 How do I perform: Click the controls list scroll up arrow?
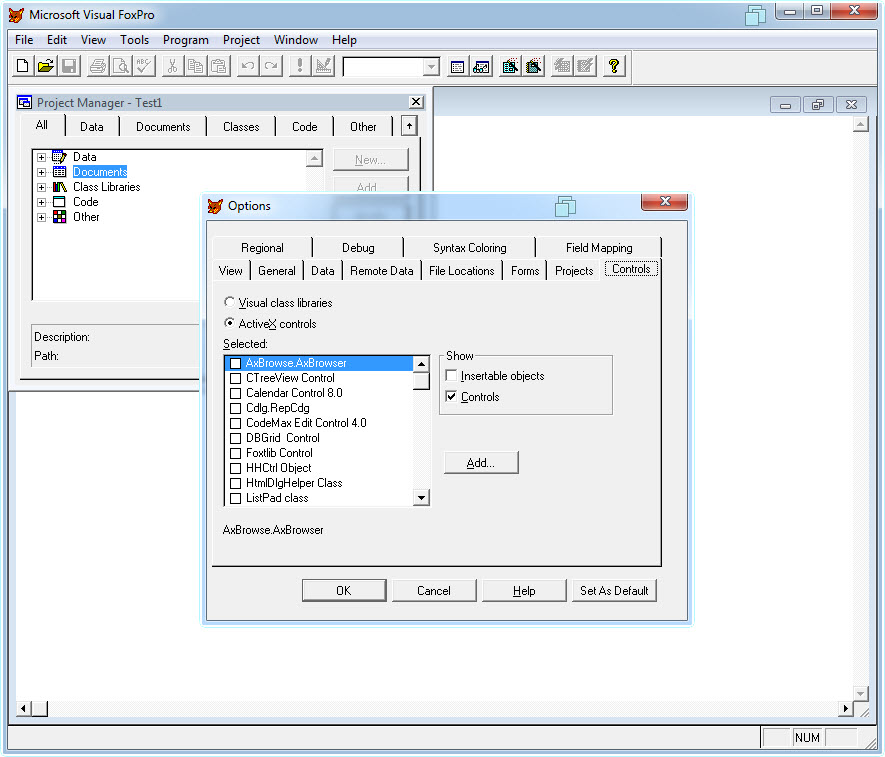pos(421,364)
